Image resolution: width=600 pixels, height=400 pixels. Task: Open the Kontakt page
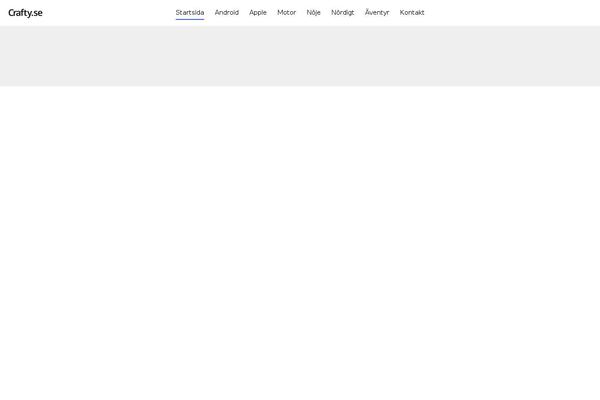412,13
